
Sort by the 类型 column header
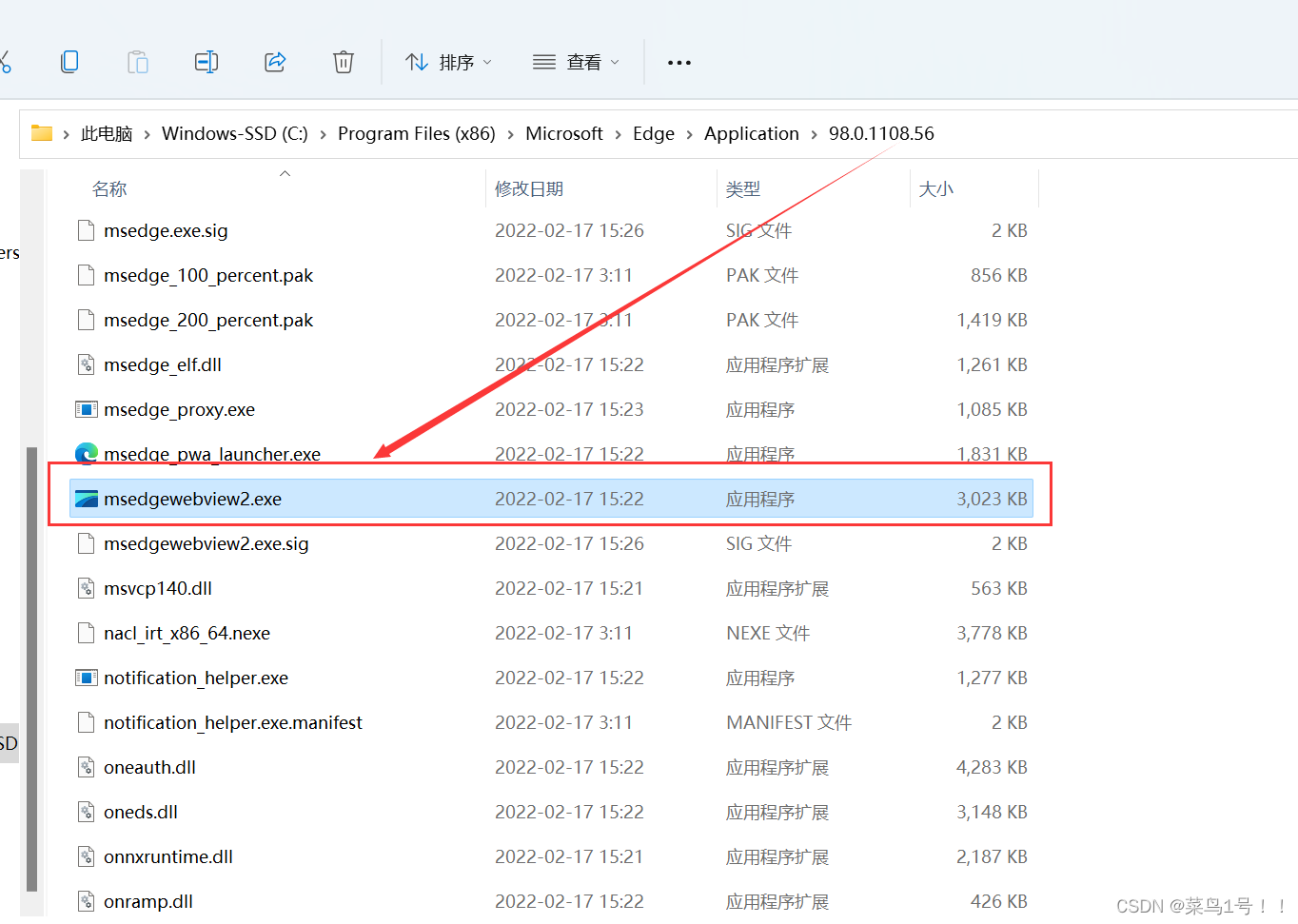coord(743,188)
